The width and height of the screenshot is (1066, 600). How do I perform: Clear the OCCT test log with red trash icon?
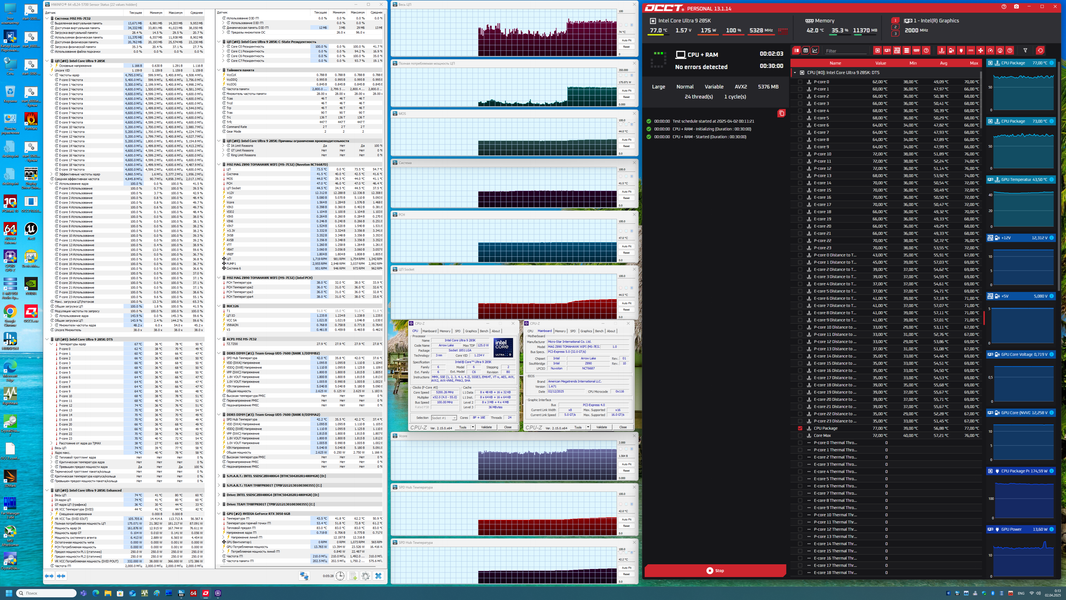[x=781, y=113]
